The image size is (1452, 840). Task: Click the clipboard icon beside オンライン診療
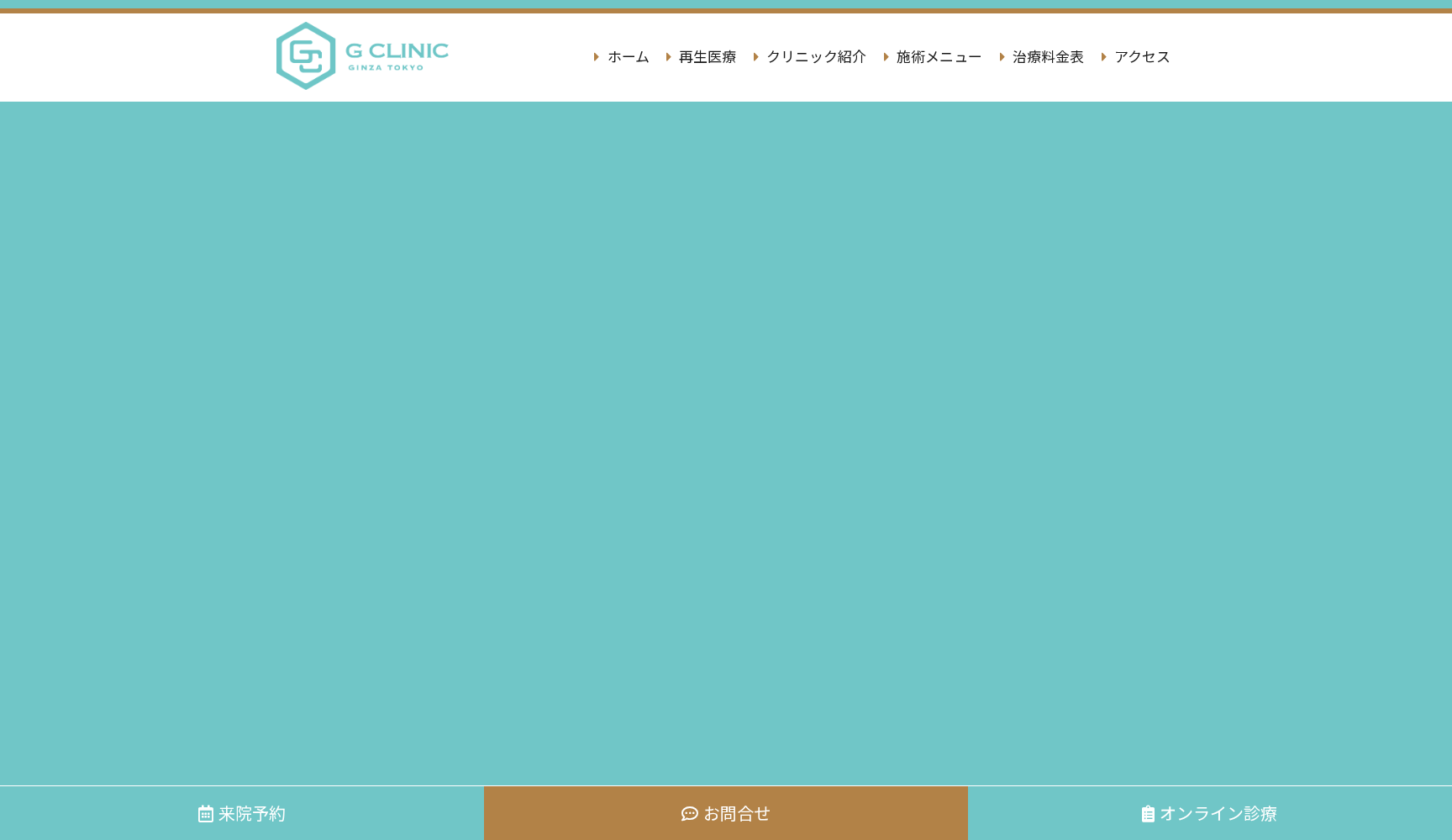click(x=1148, y=813)
